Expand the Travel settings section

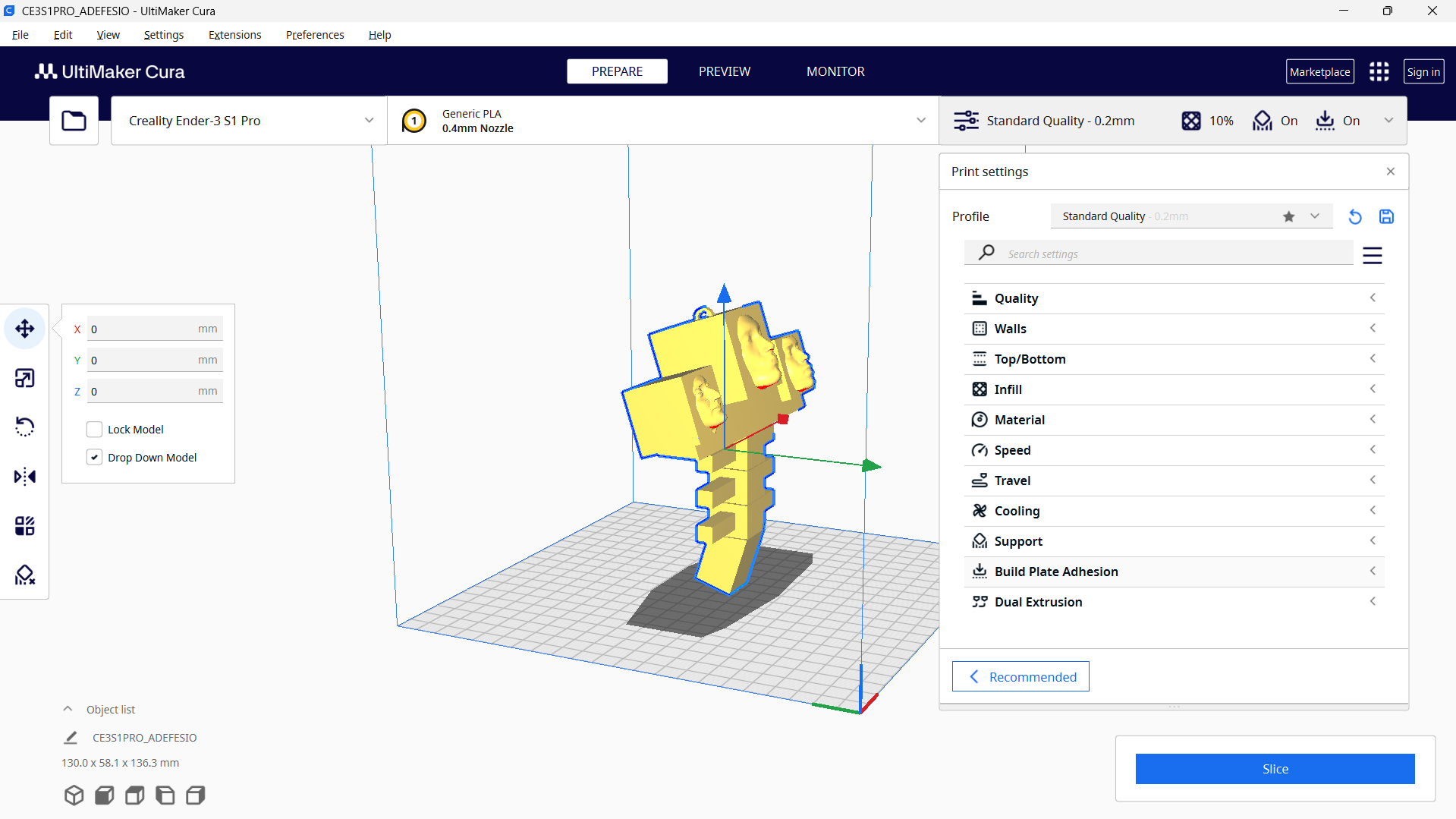click(x=1174, y=480)
